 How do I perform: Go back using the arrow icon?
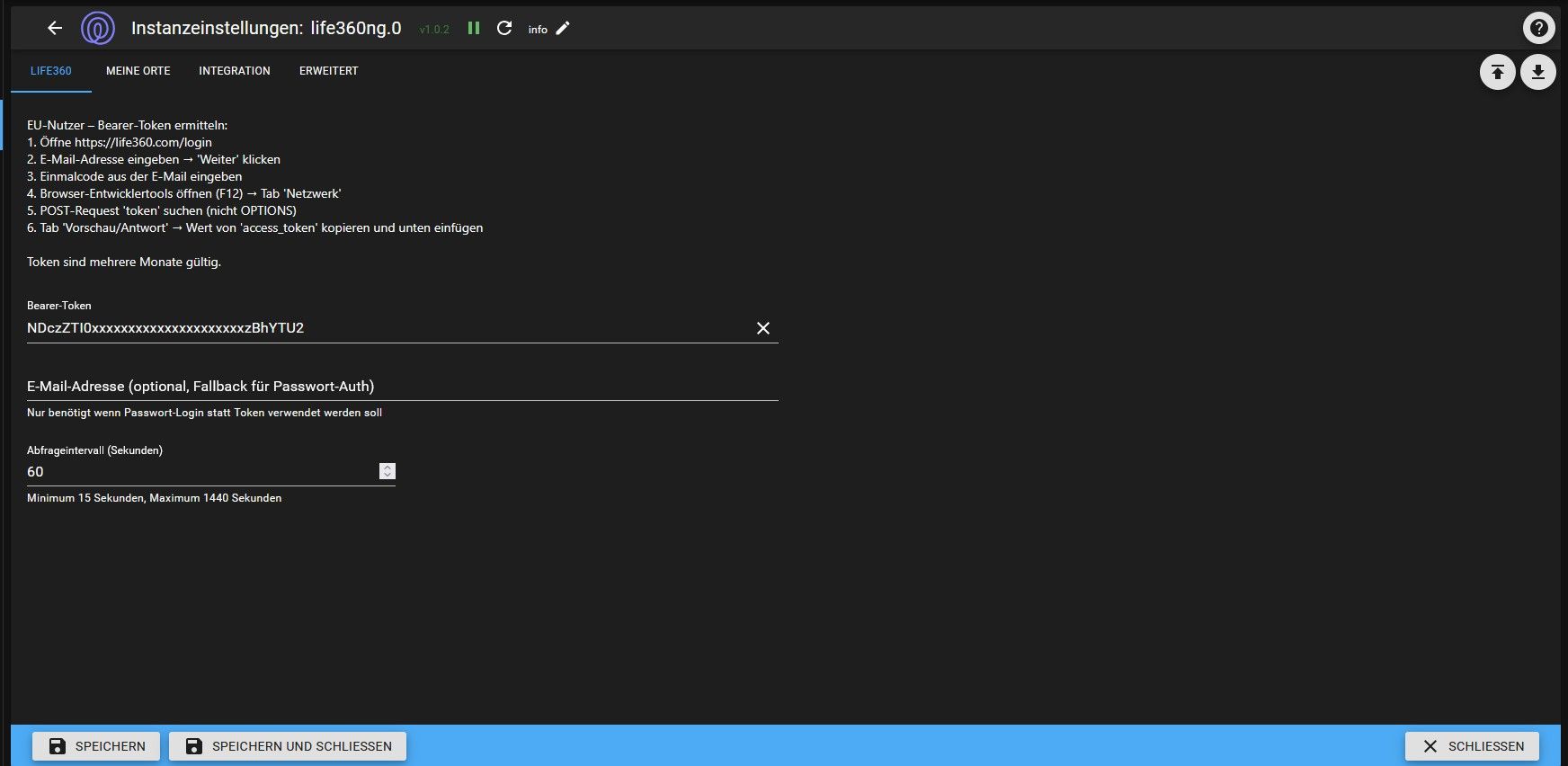tap(55, 28)
